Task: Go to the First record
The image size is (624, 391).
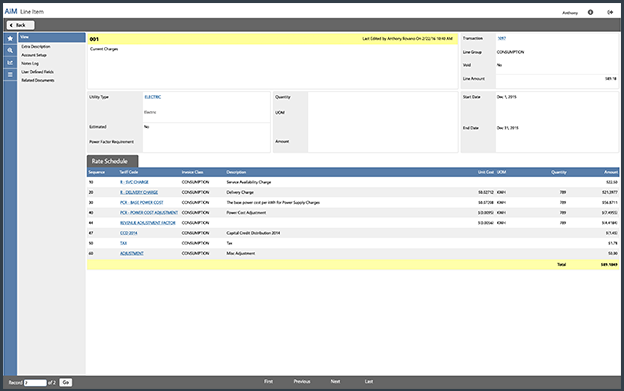Action: click(269, 381)
